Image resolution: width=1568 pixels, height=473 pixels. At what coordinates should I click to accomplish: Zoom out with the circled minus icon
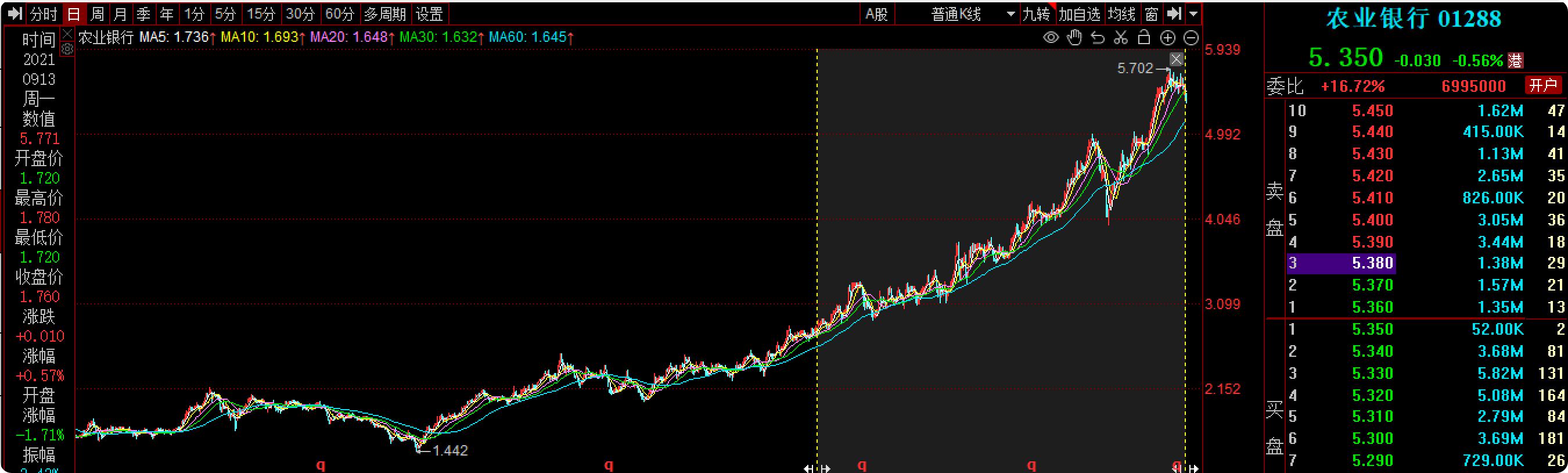(x=1191, y=38)
